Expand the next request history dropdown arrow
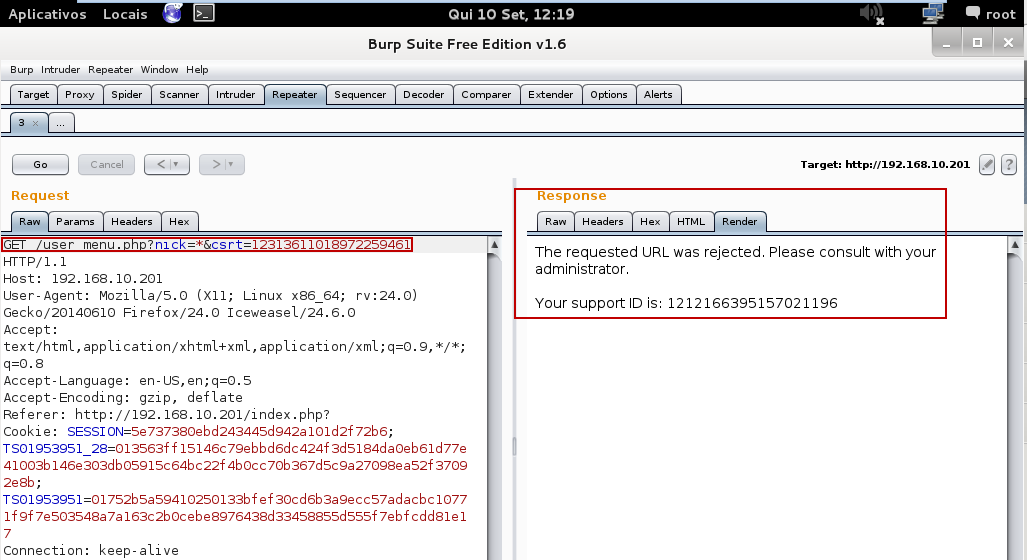Viewport: 1027px width, 560px height. [x=231, y=164]
